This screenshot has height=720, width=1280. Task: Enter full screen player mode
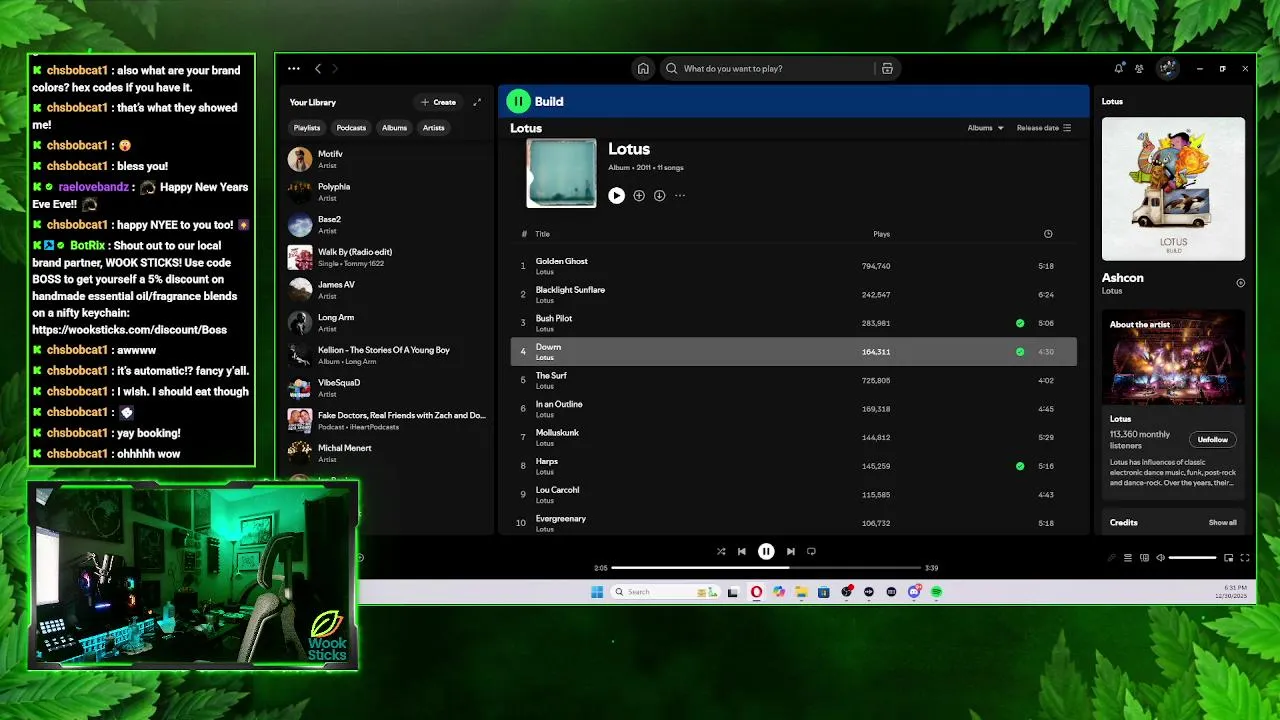point(1245,558)
